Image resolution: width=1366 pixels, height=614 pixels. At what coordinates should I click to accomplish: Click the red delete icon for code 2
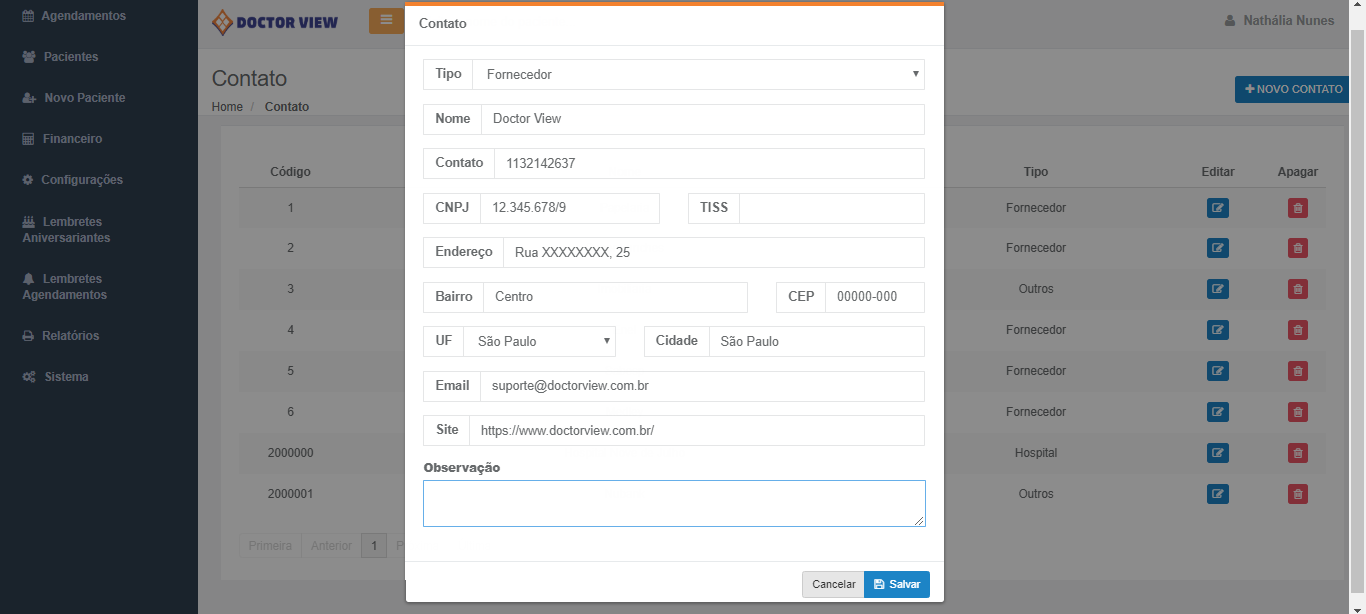1297,248
